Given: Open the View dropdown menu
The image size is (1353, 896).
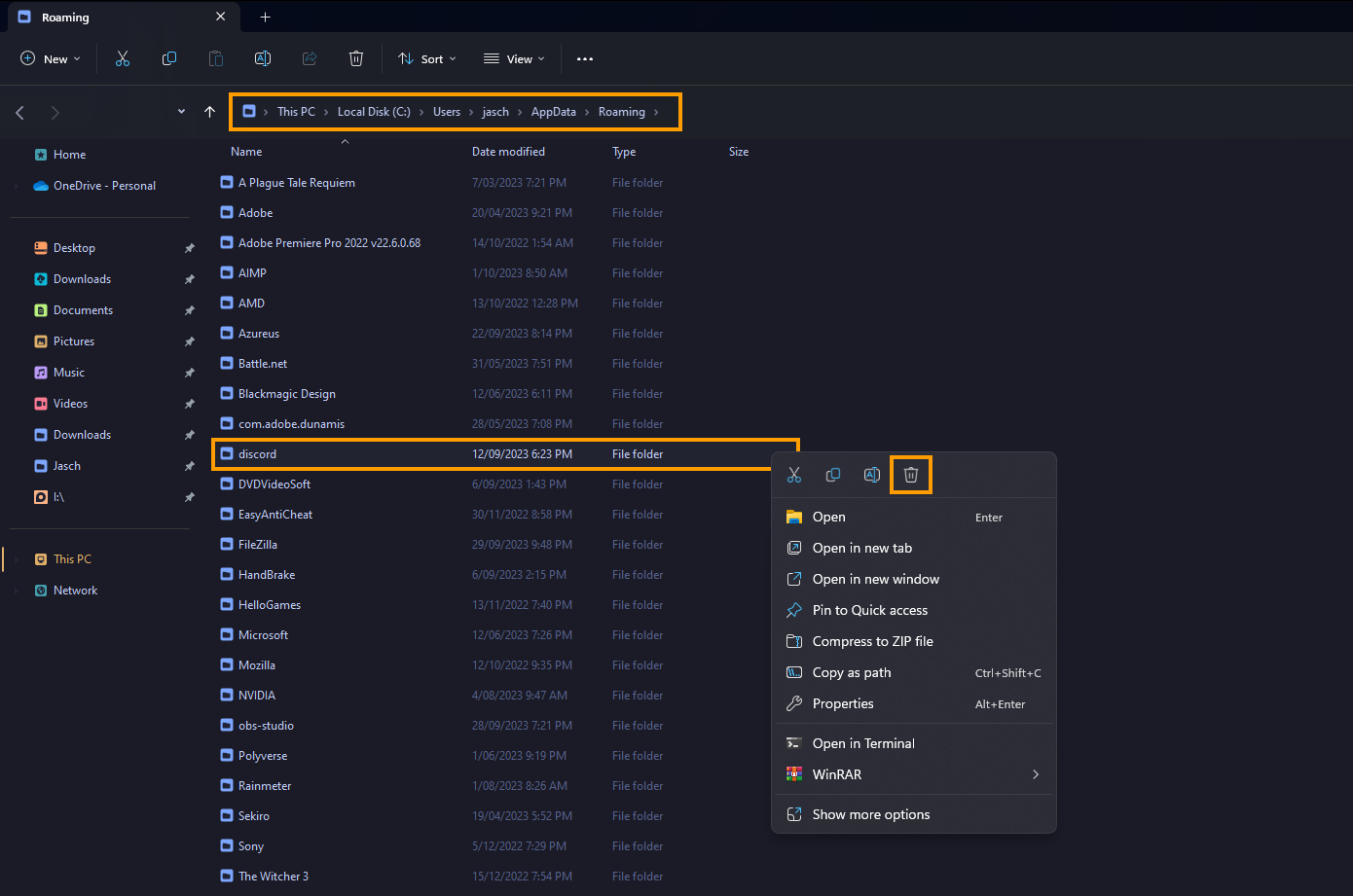Looking at the screenshot, I should (x=515, y=58).
